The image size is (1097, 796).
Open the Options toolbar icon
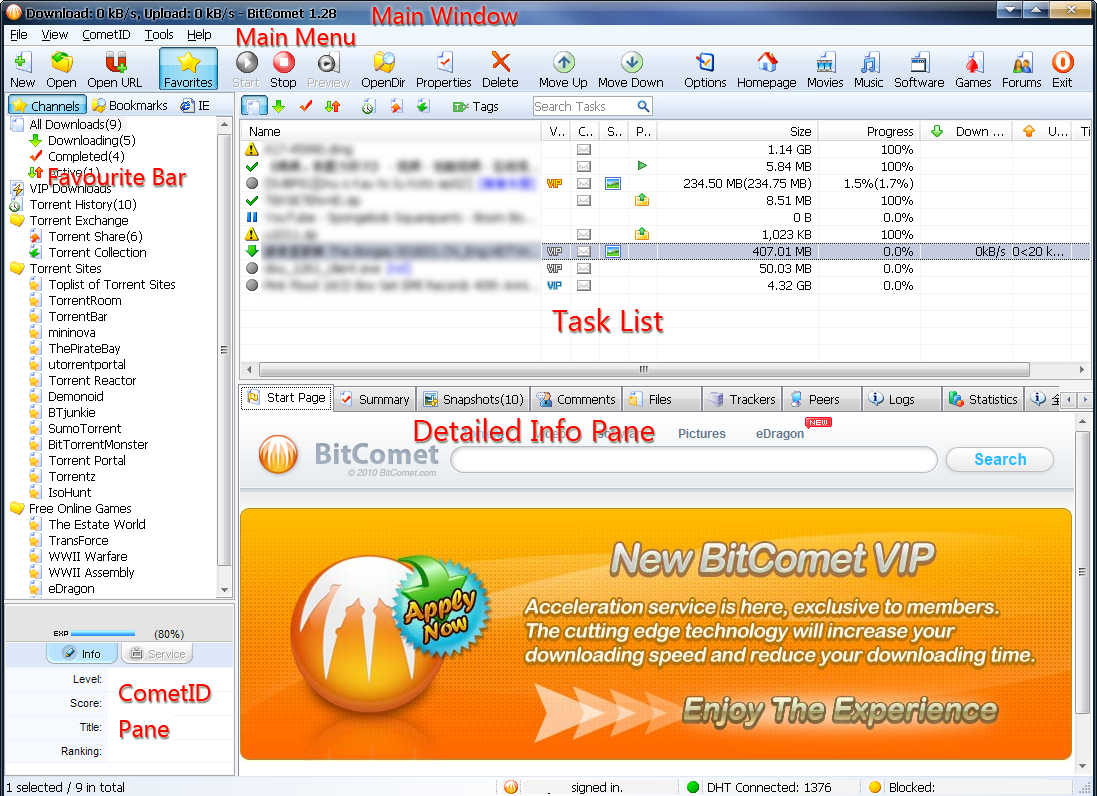click(705, 69)
